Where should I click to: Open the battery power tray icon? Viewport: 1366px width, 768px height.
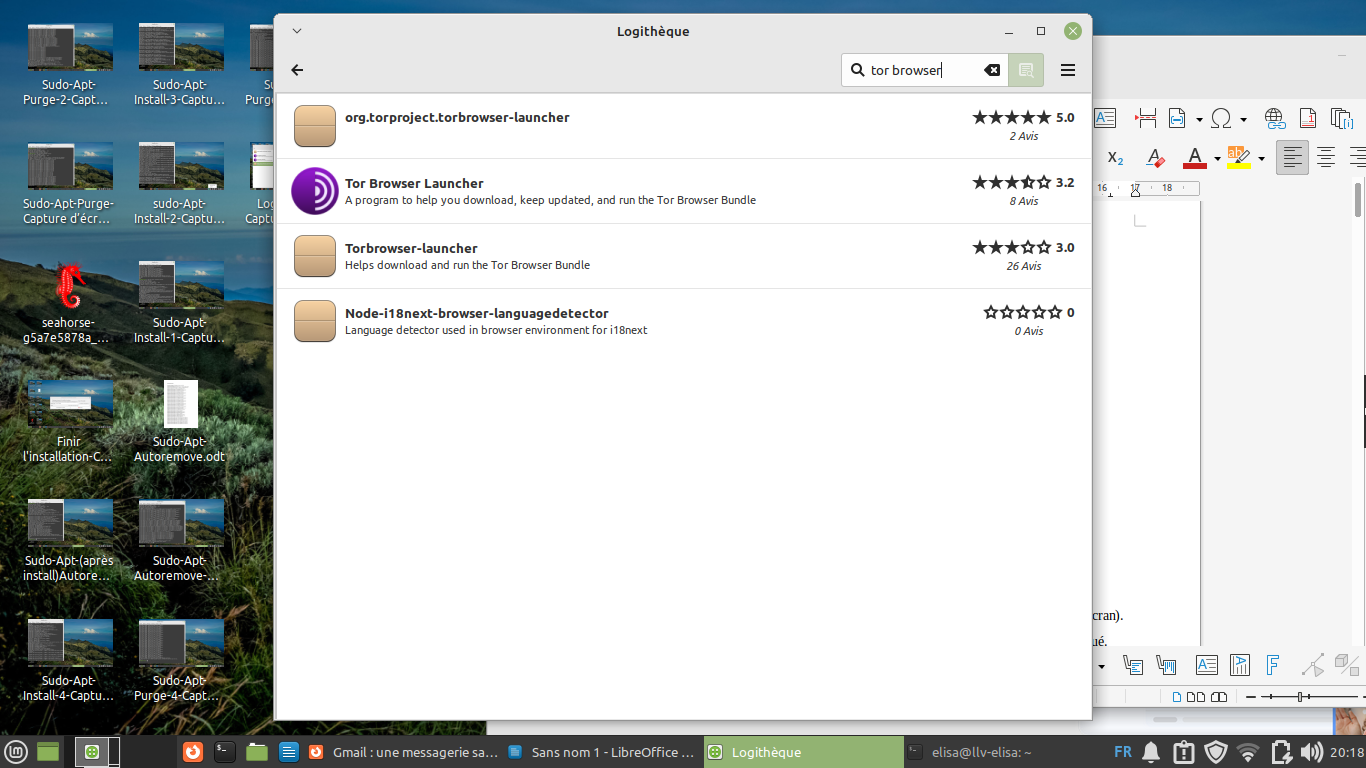click(x=1280, y=752)
